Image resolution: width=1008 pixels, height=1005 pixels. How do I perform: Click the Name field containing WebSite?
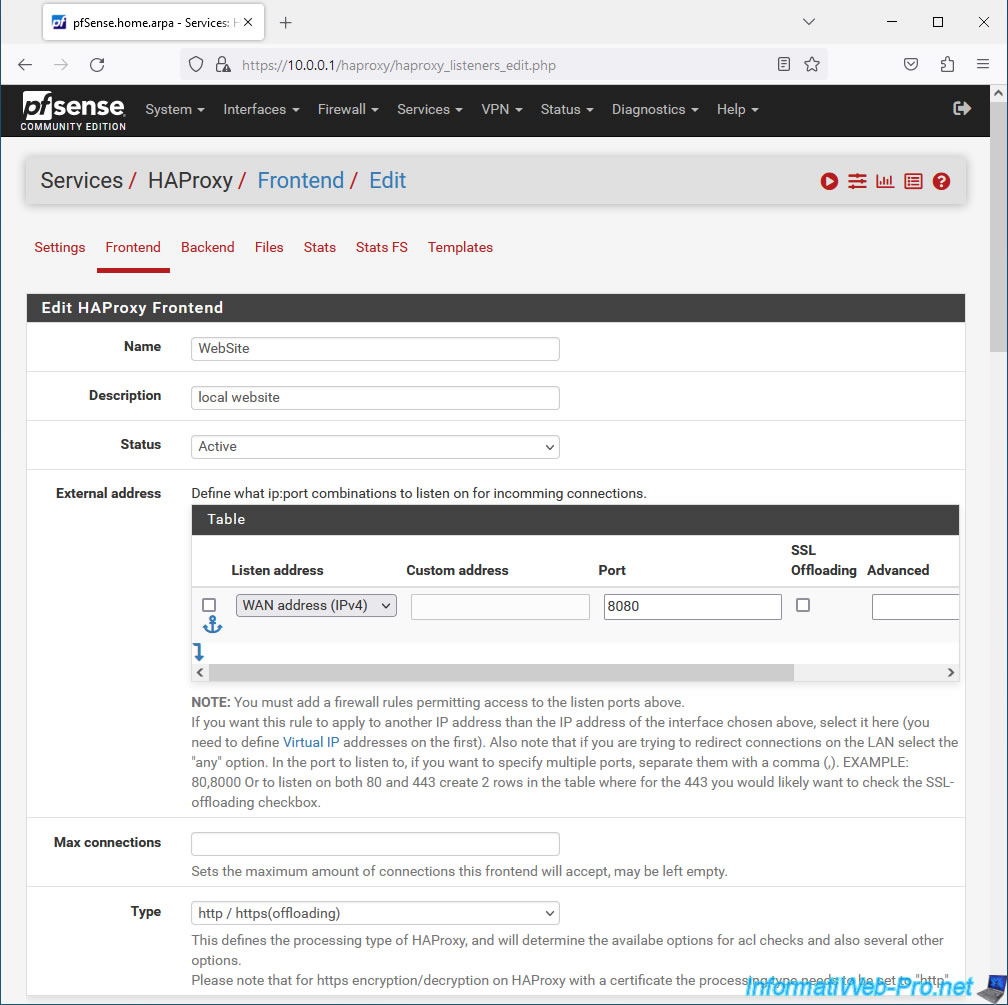(375, 349)
